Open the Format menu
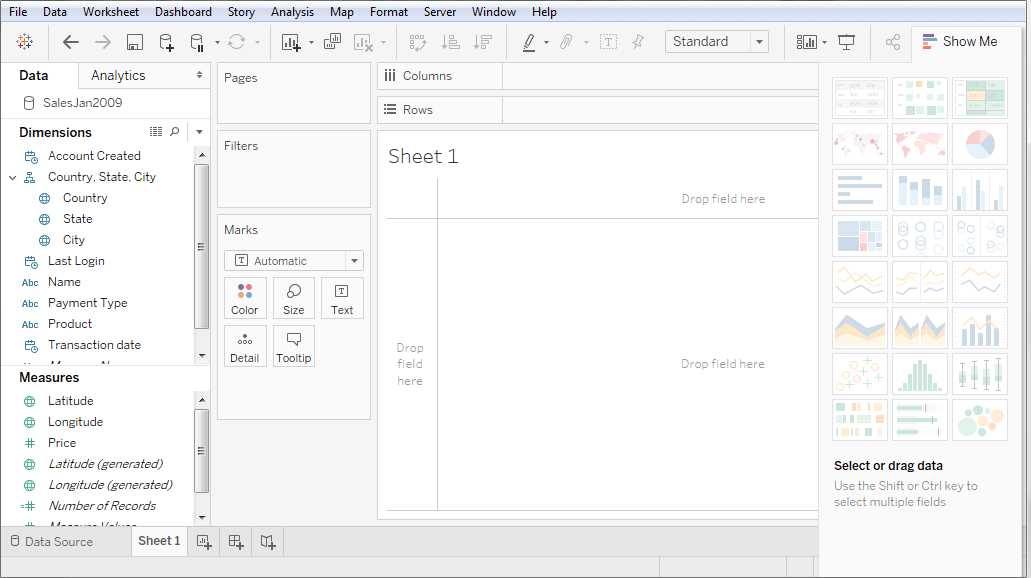Image resolution: width=1031 pixels, height=578 pixels. coord(389,12)
